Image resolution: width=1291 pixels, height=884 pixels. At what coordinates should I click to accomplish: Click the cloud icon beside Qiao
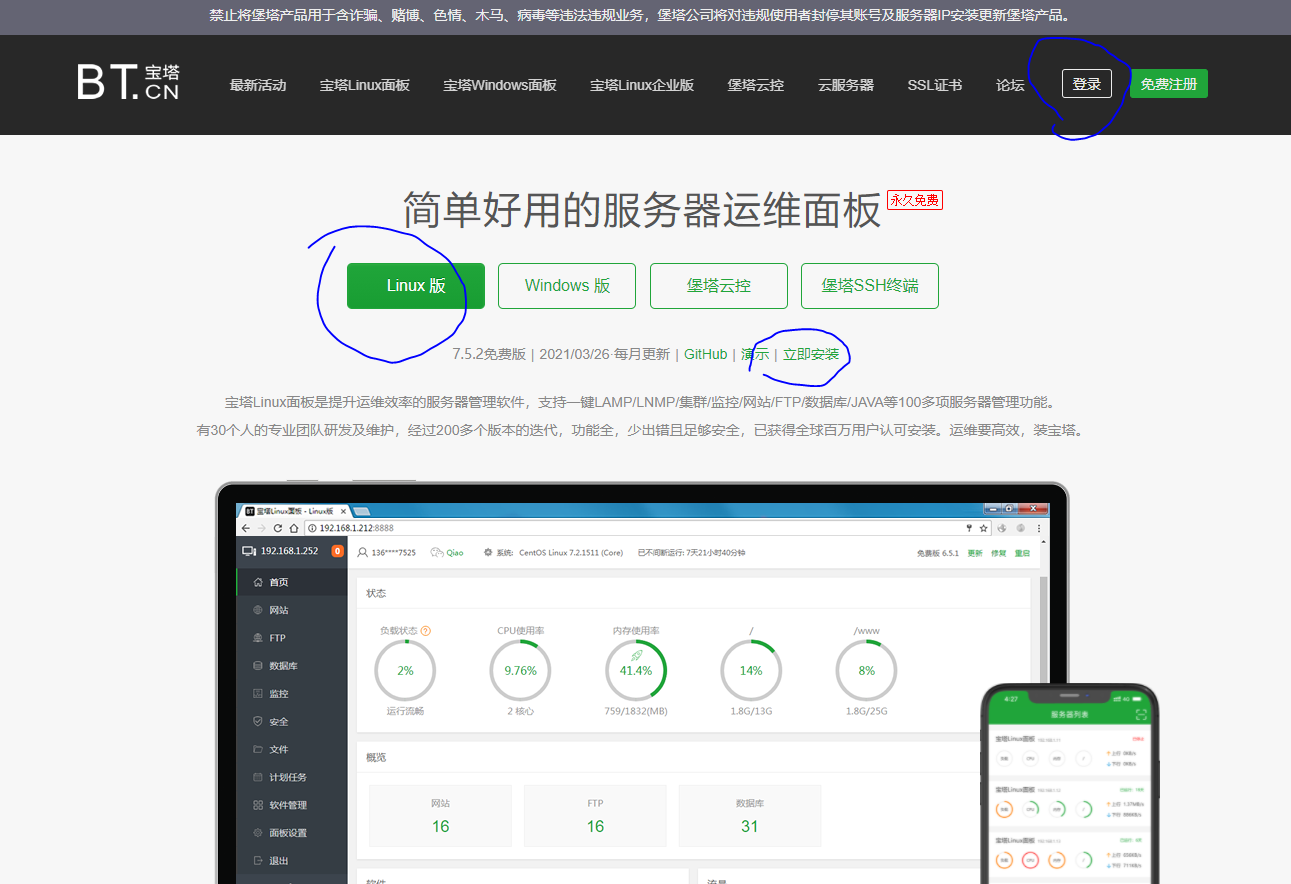click(437, 552)
